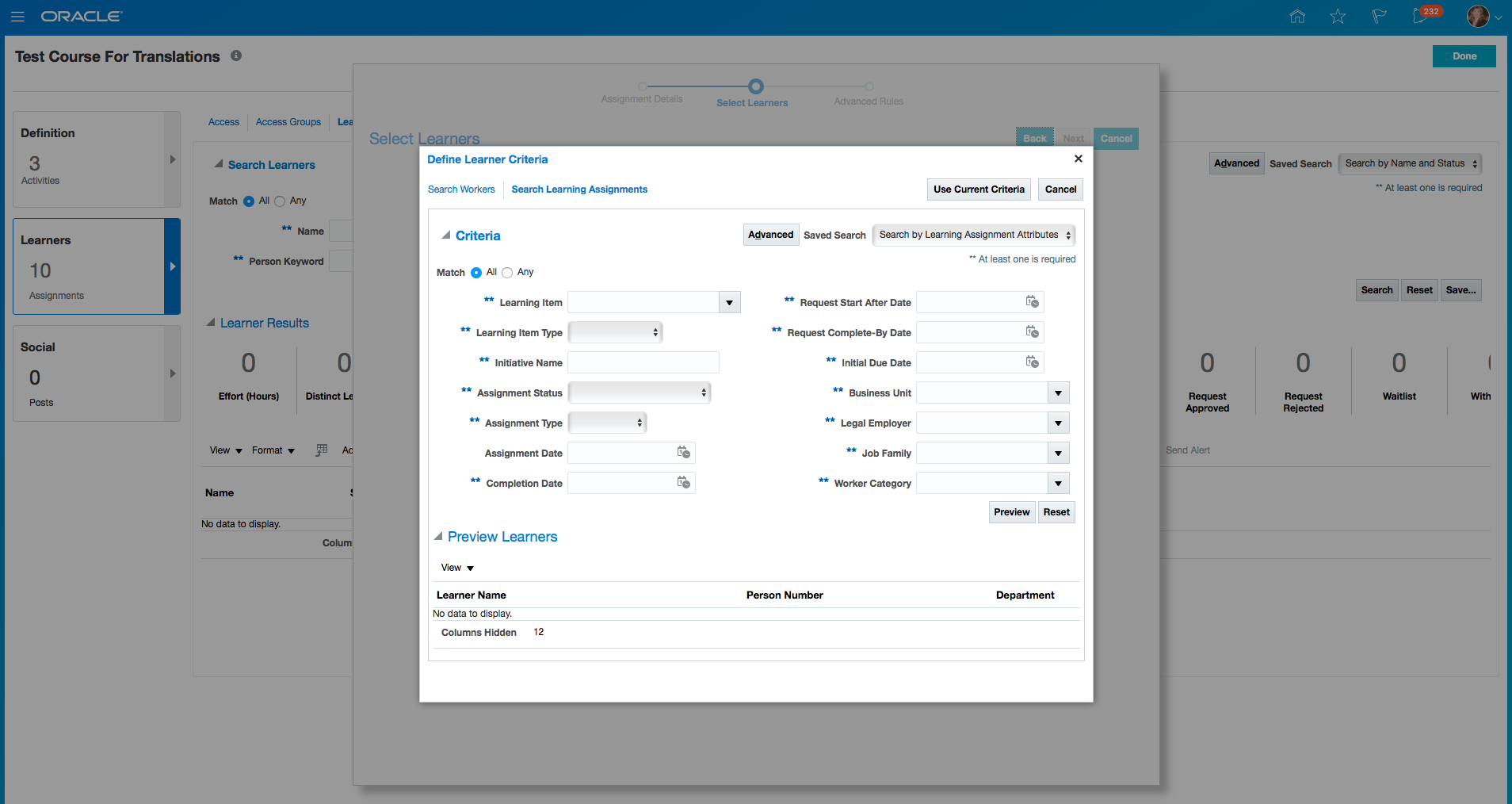Click Reset button in Criteria section

1056,512
